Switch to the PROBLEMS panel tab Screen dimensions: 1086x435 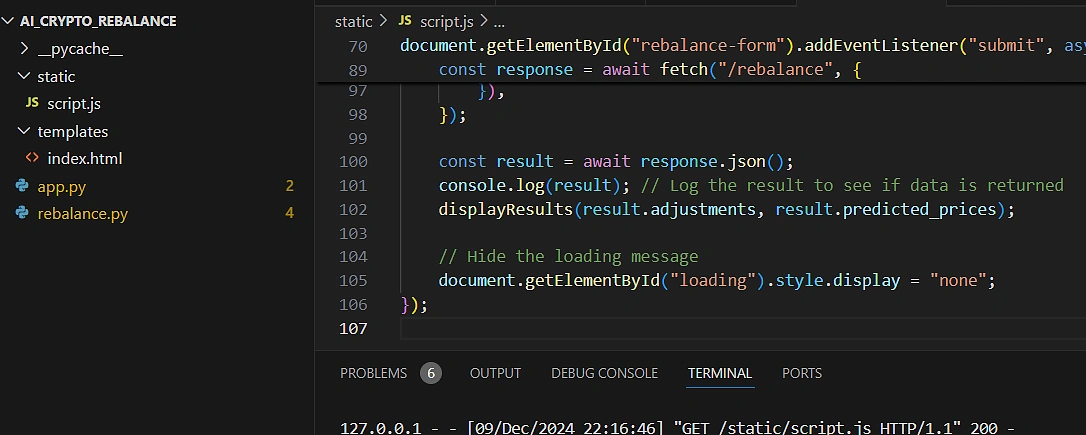tap(373, 373)
